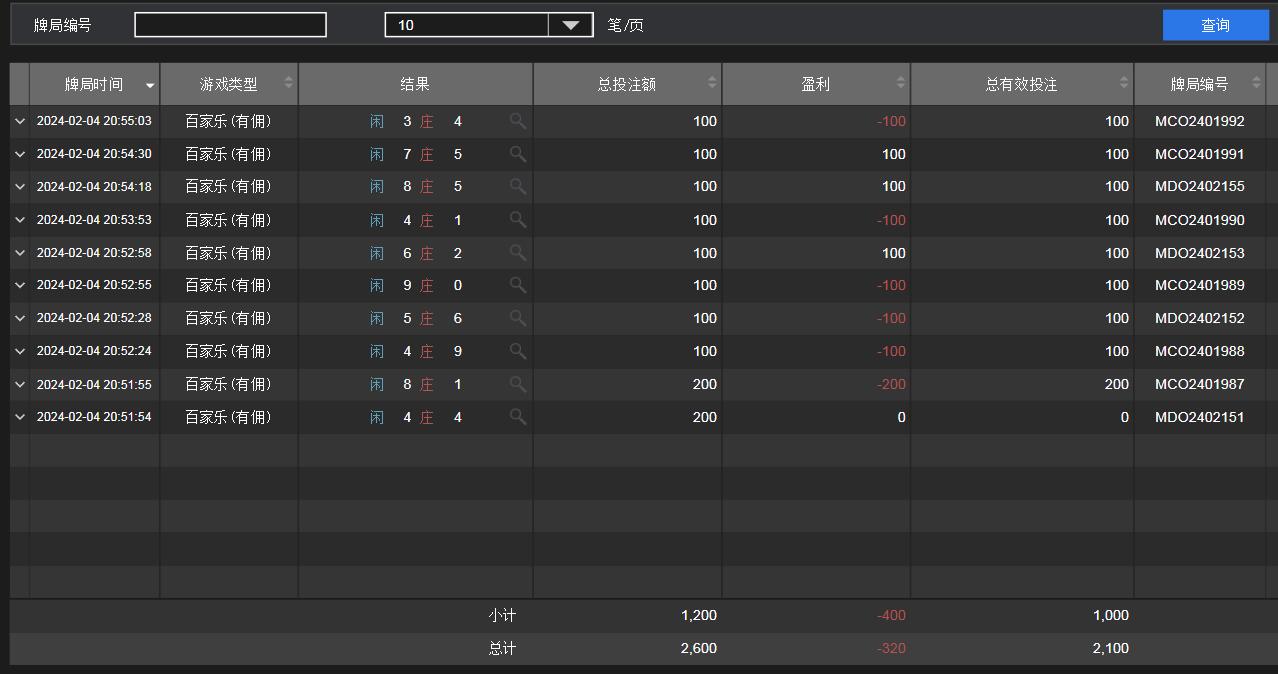Screen dimensions: 1278x674
Task: Sort by 牌局时间 column header
Action: tap(95, 85)
